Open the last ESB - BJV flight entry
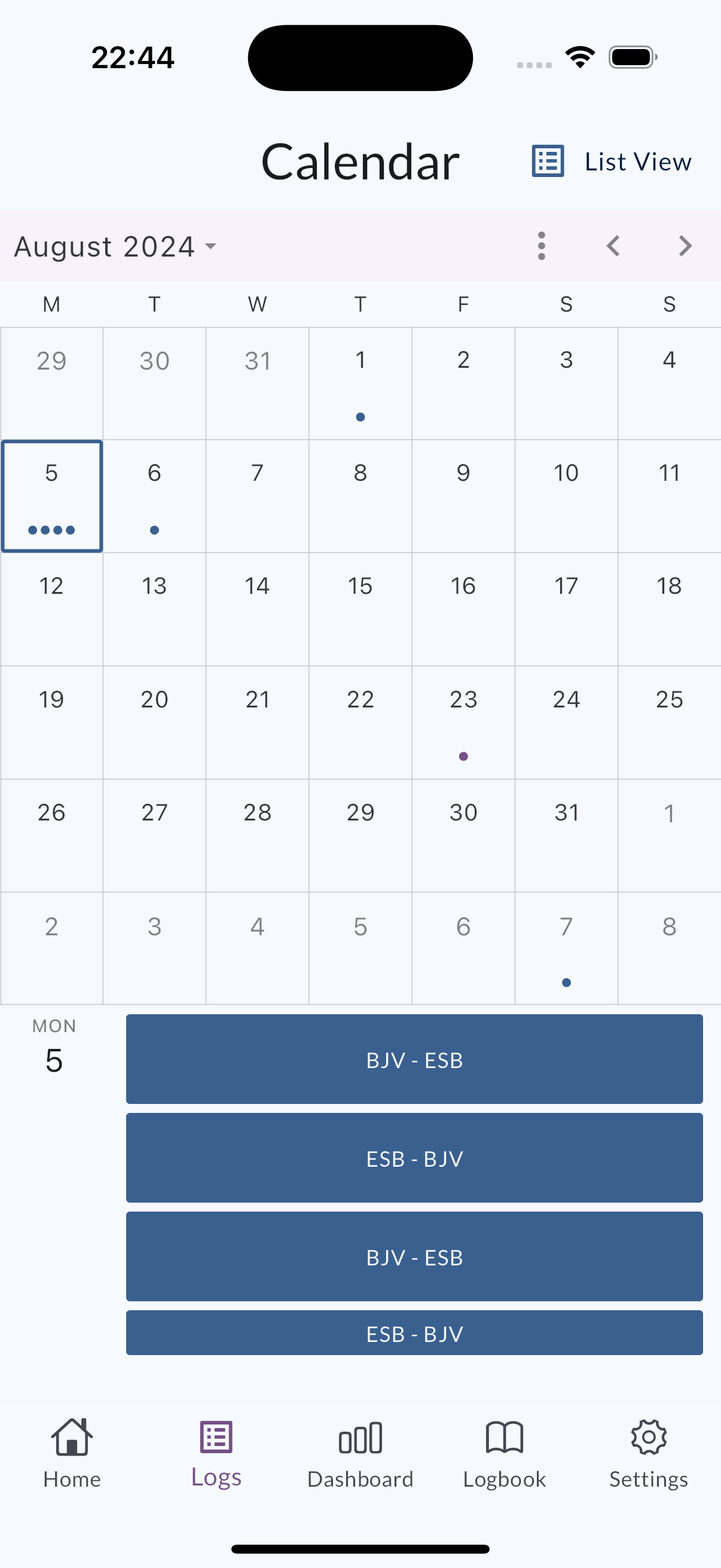Image resolution: width=721 pixels, height=1568 pixels. pyautogui.click(x=414, y=1333)
